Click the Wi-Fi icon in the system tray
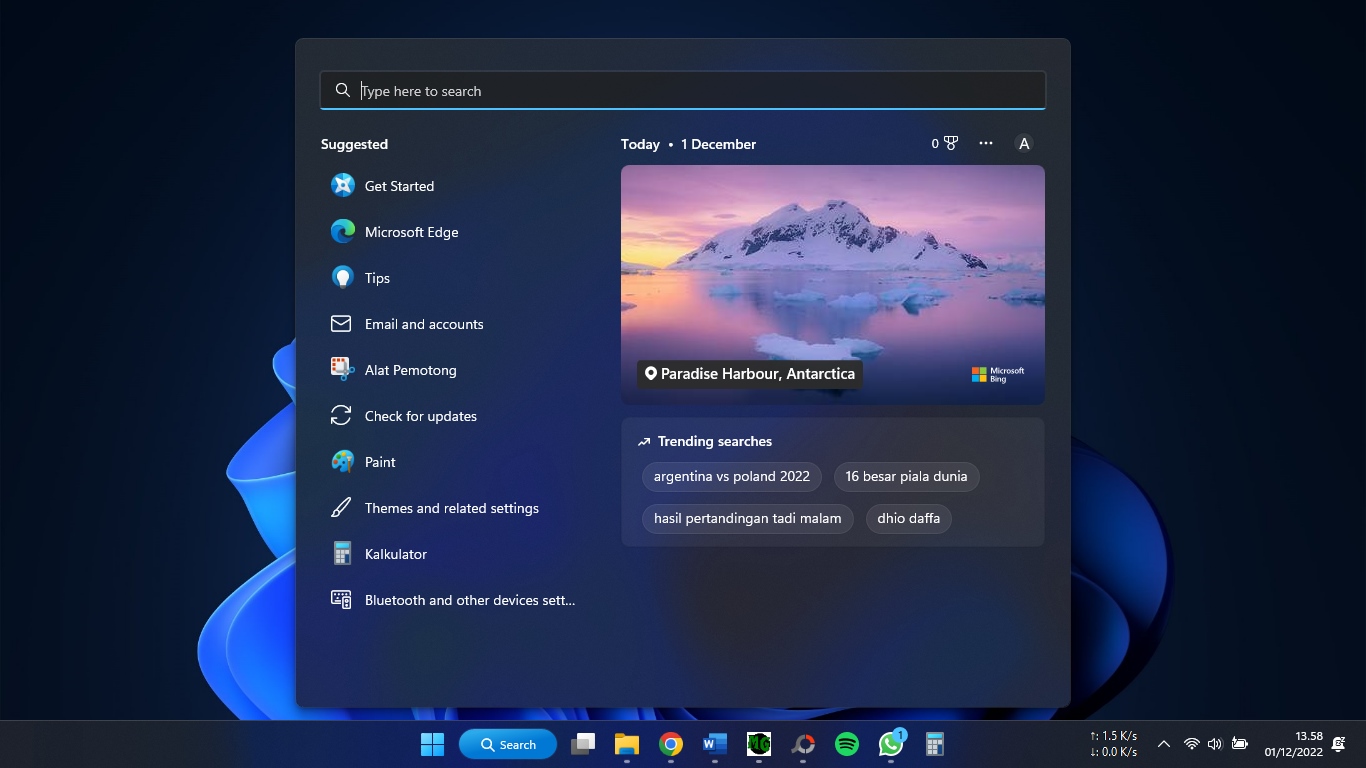Screen dimensions: 1366x768 pyautogui.click(x=1190, y=744)
